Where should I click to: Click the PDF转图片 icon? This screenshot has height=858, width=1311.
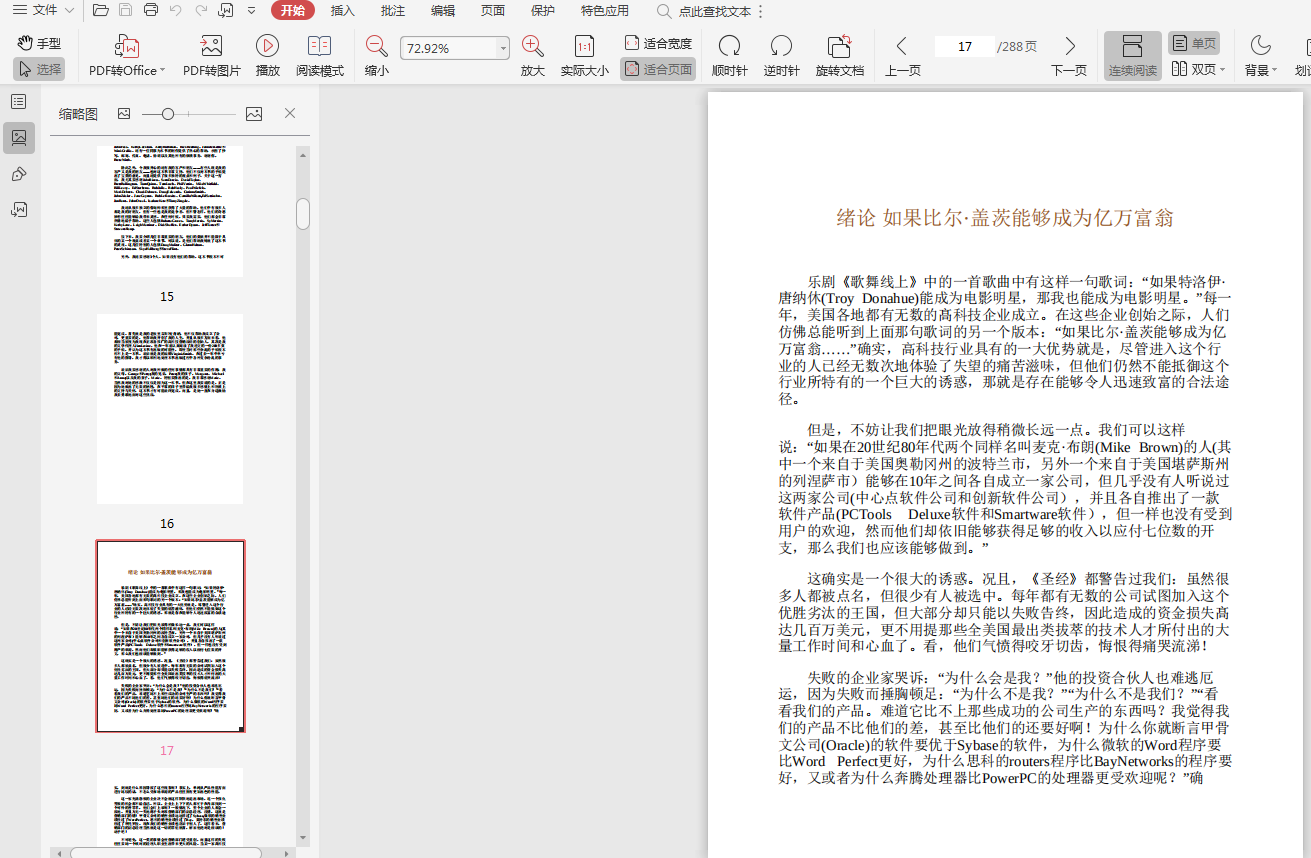[211, 46]
